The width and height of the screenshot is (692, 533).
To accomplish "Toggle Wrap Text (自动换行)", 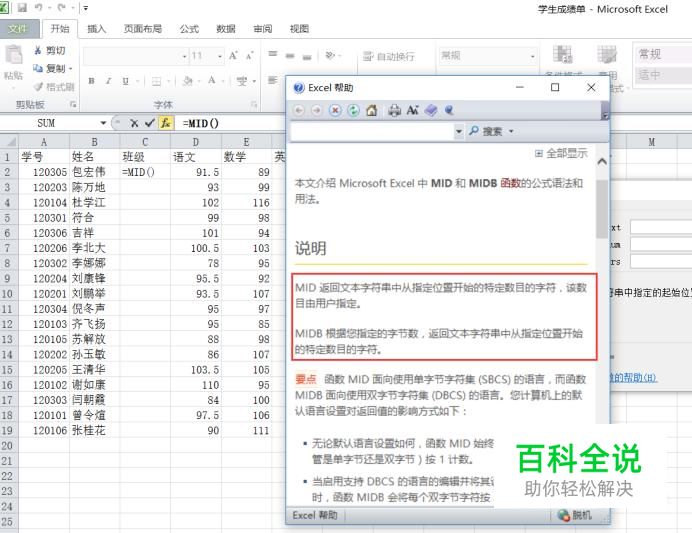I will pyautogui.click(x=388, y=56).
